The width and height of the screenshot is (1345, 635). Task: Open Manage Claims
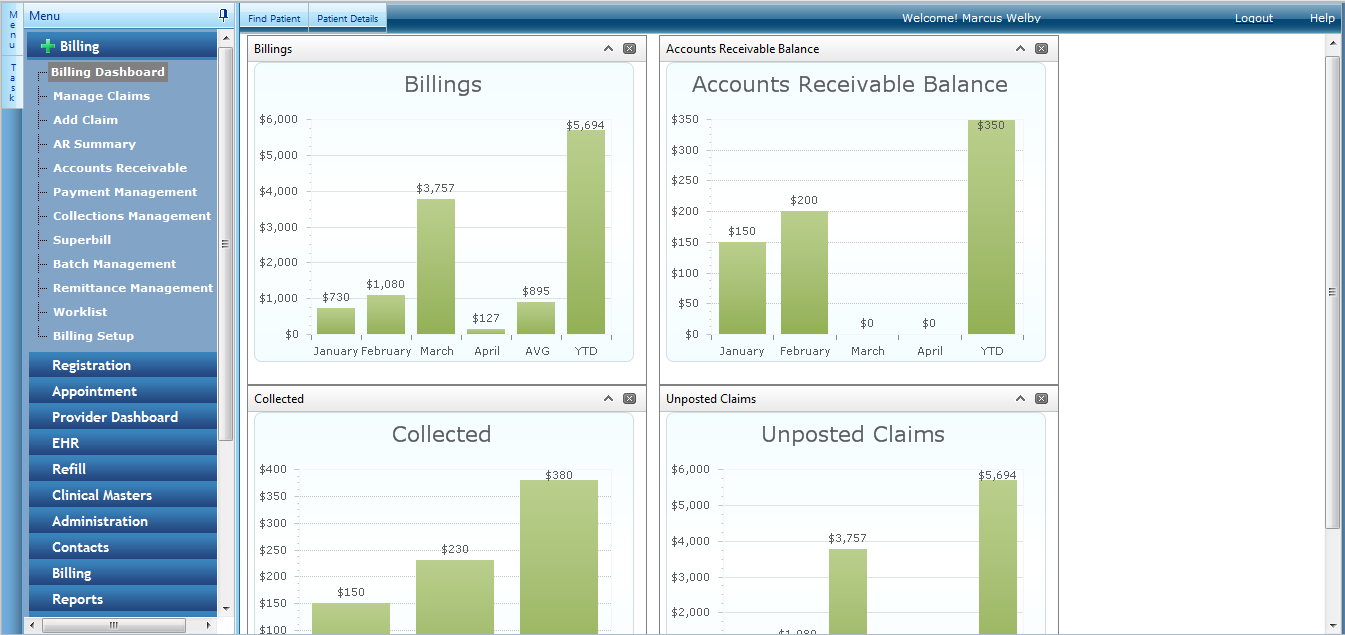(x=101, y=96)
